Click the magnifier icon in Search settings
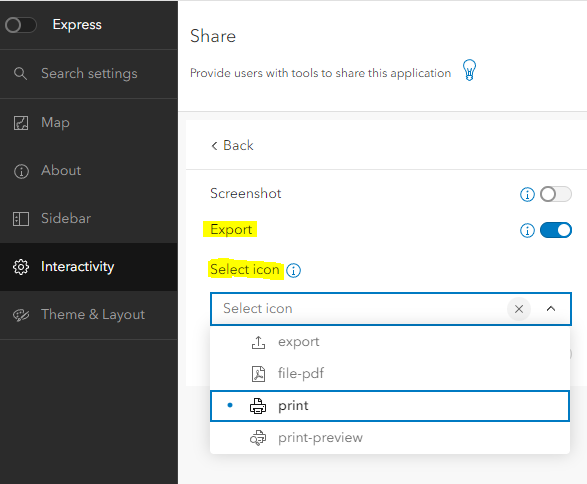587x484 pixels. (x=20, y=73)
